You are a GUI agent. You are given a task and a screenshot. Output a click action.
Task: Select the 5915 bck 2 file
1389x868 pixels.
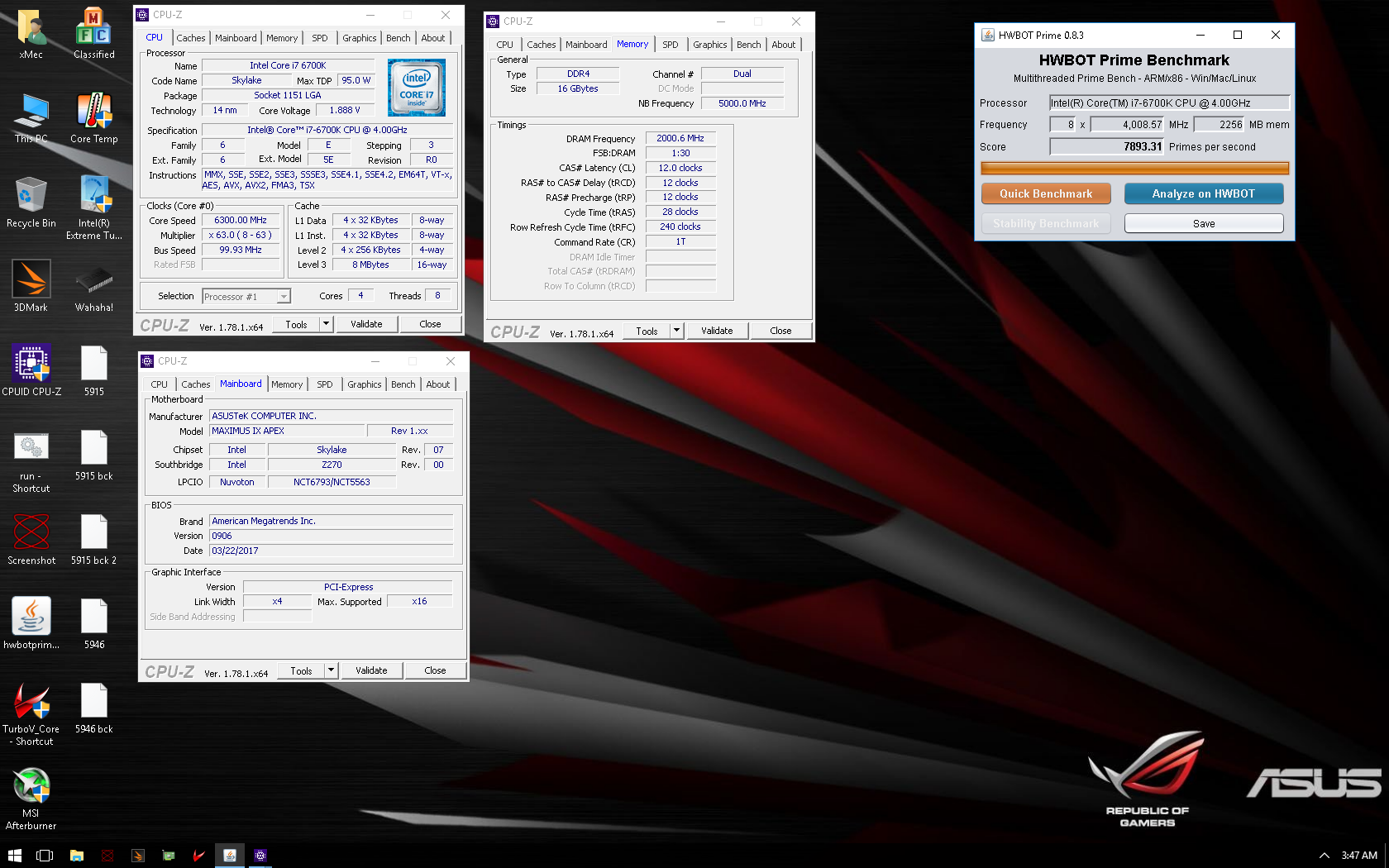tap(94, 540)
